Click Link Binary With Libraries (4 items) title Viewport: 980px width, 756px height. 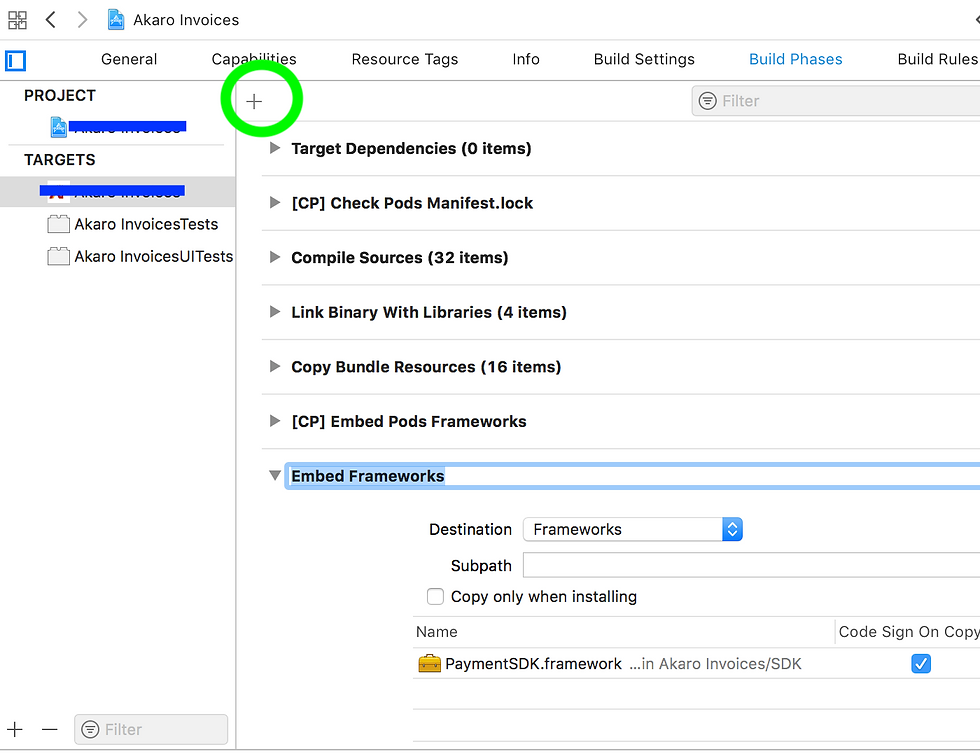click(429, 312)
